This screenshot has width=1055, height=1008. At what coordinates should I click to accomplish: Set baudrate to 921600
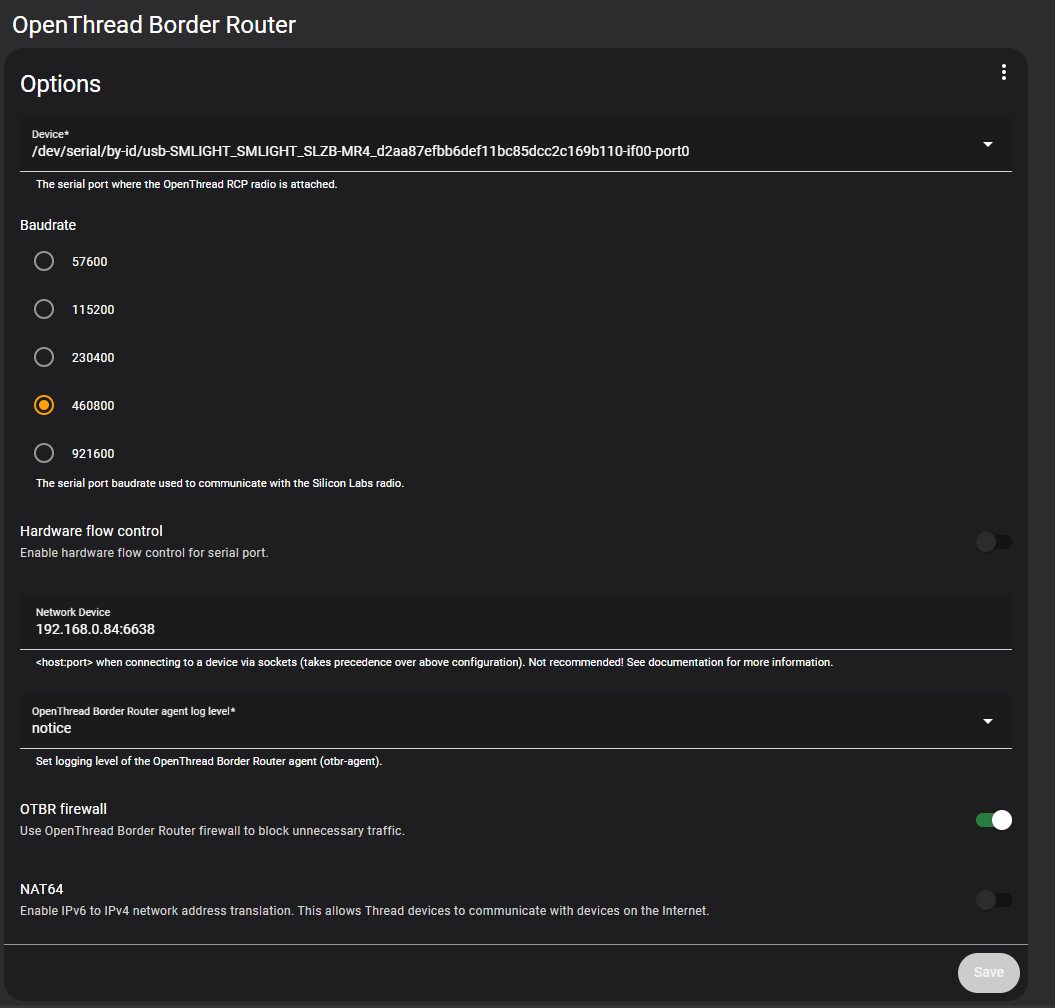(x=44, y=453)
